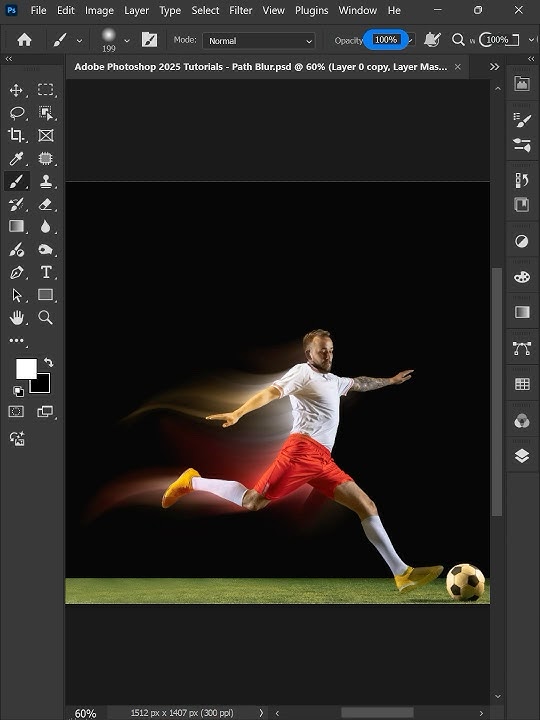Screen dimensions: 540x720
Task: Open the Swatches grid panel icon
Action: (522, 384)
